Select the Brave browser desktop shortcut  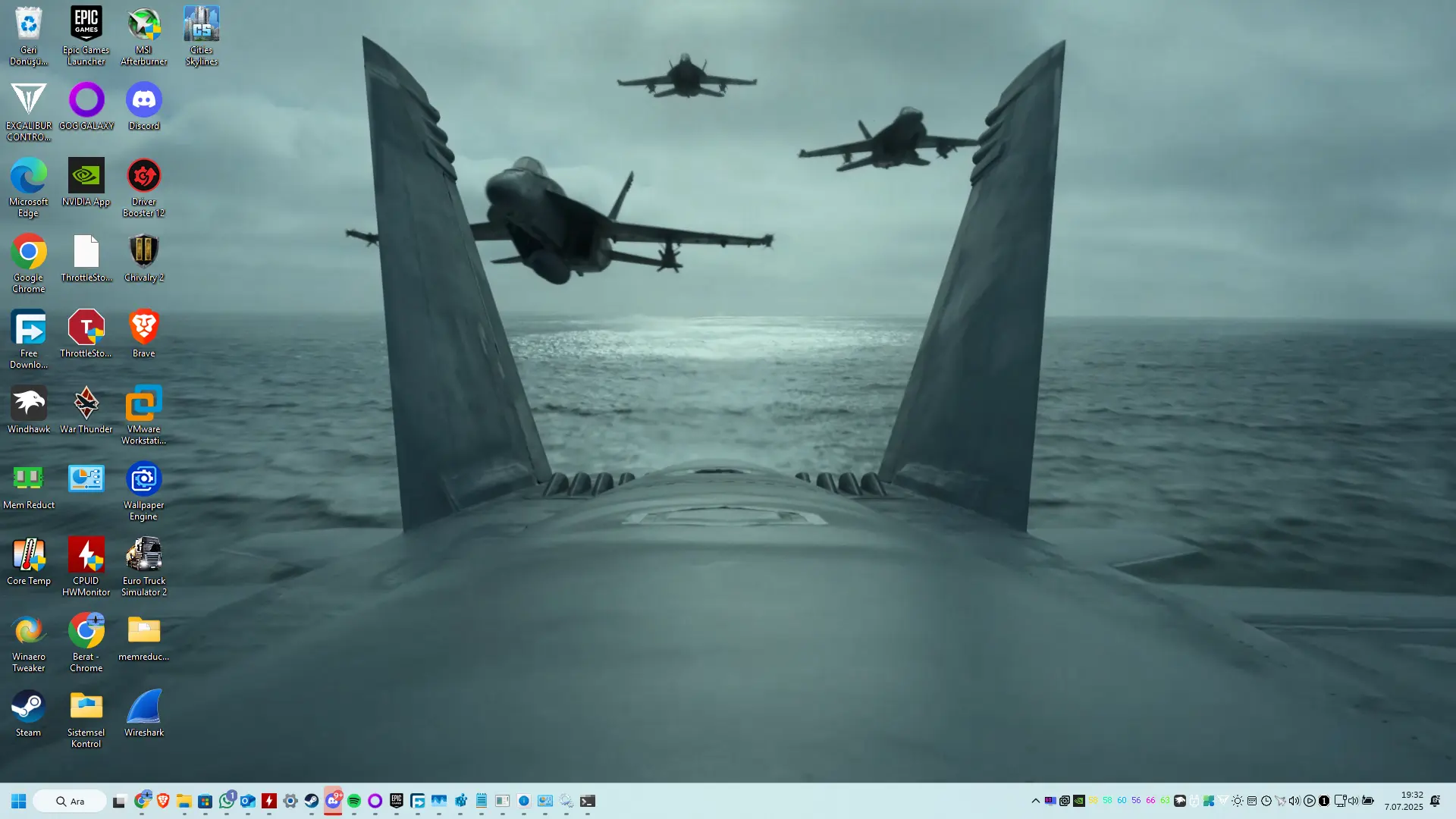coord(144,334)
